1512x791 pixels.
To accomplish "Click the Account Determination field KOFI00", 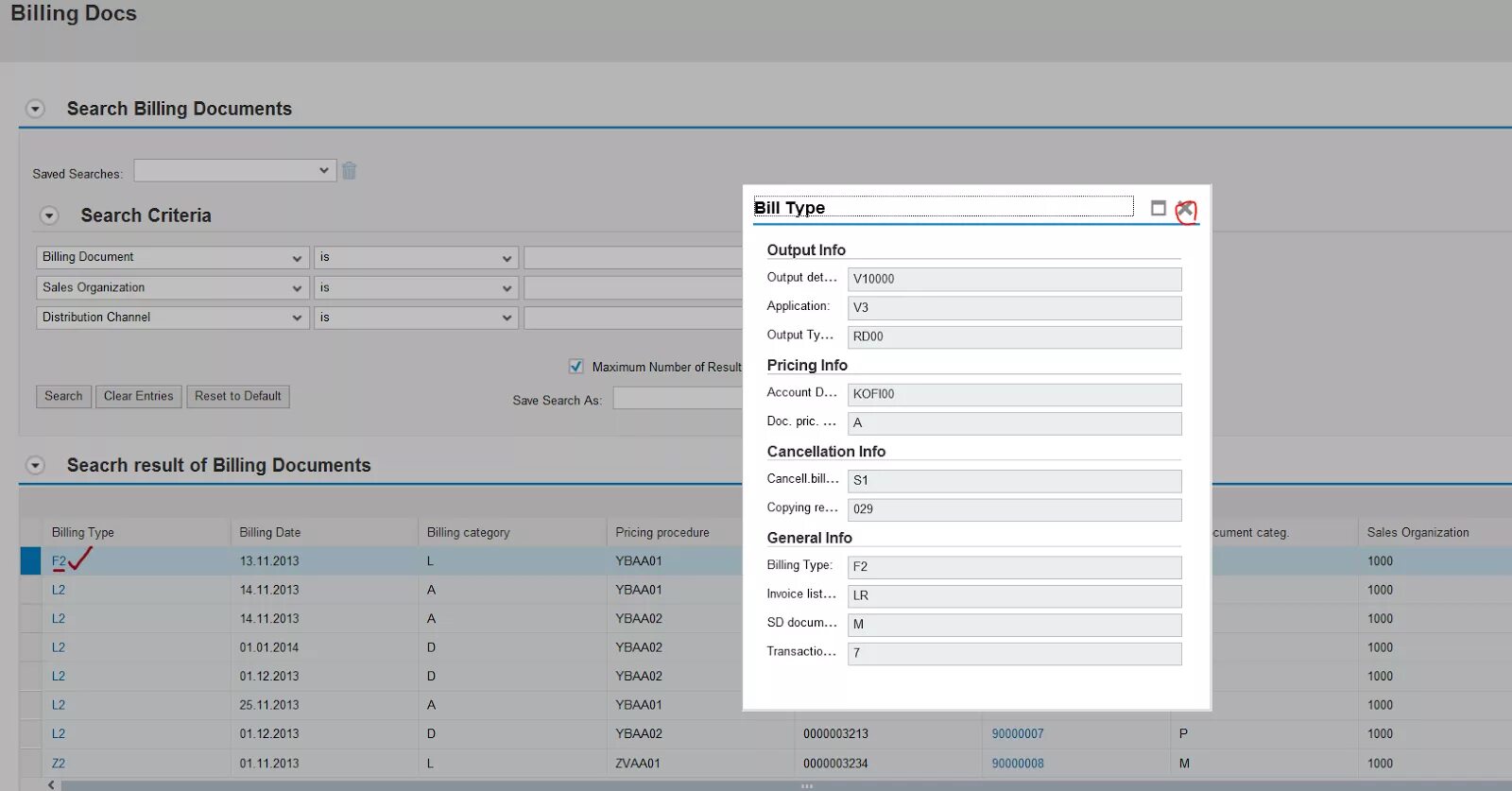I will (x=1014, y=394).
